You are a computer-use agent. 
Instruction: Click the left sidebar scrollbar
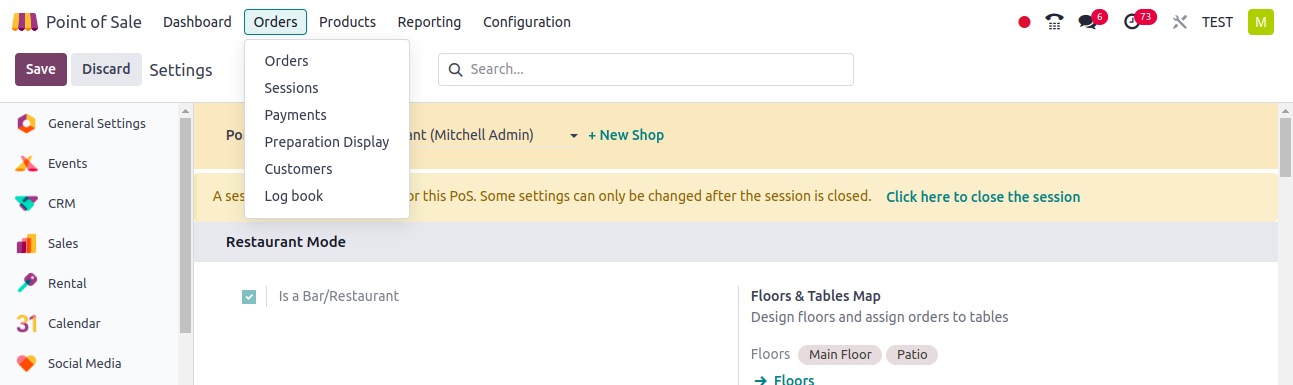(185, 220)
